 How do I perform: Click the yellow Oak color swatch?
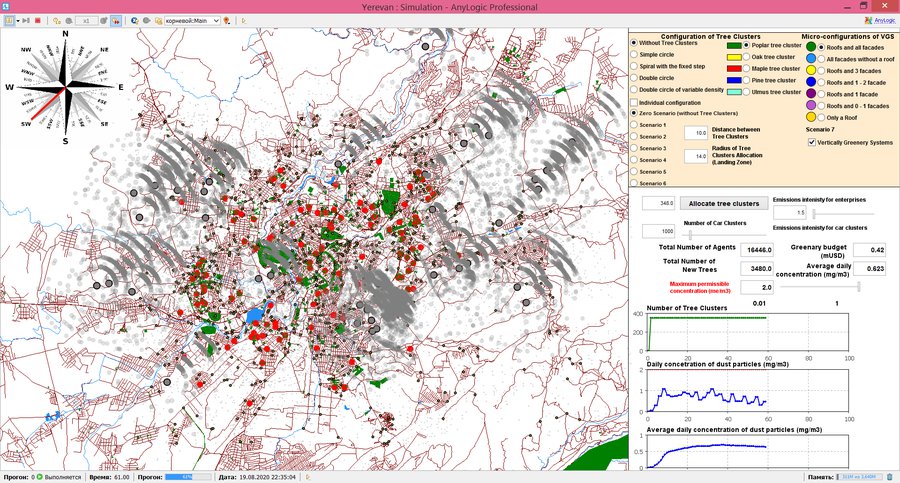[734, 57]
